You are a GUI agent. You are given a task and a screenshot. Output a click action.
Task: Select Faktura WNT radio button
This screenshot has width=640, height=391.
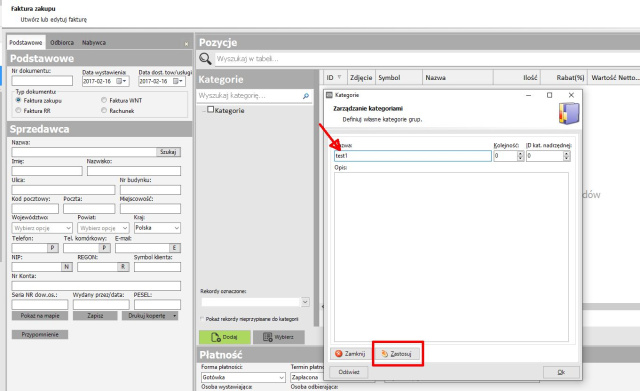104,100
